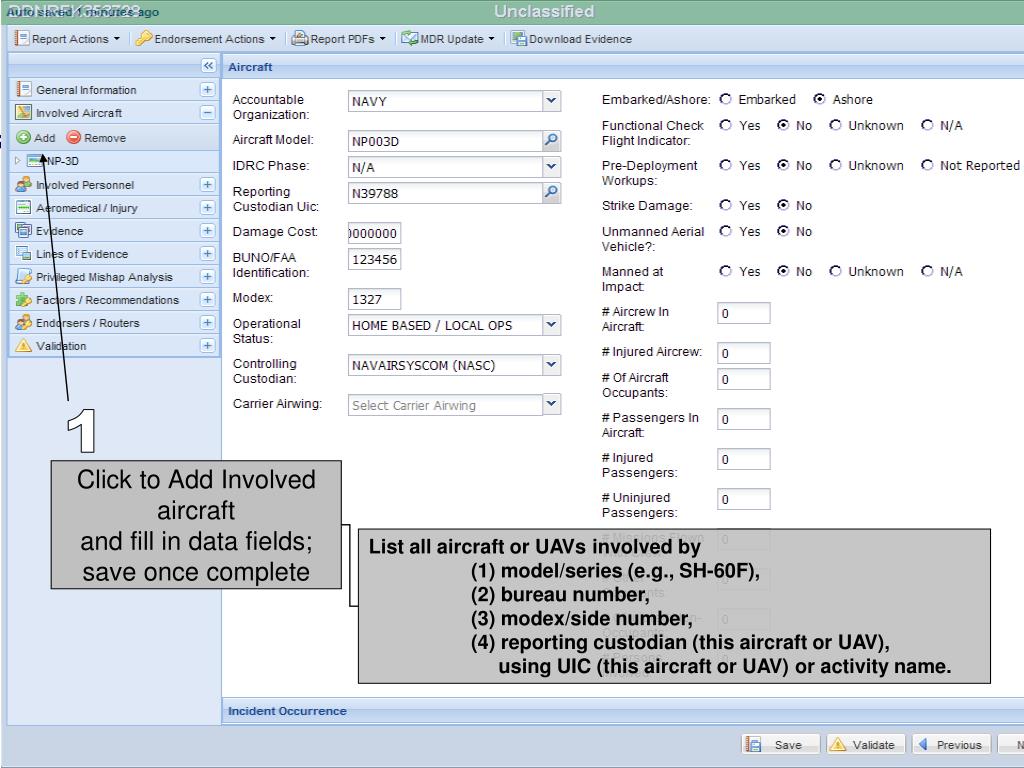This screenshot has height=768, width=1024.
Task: Open the Accountable Organization dropdown
Action: point(552,101)
